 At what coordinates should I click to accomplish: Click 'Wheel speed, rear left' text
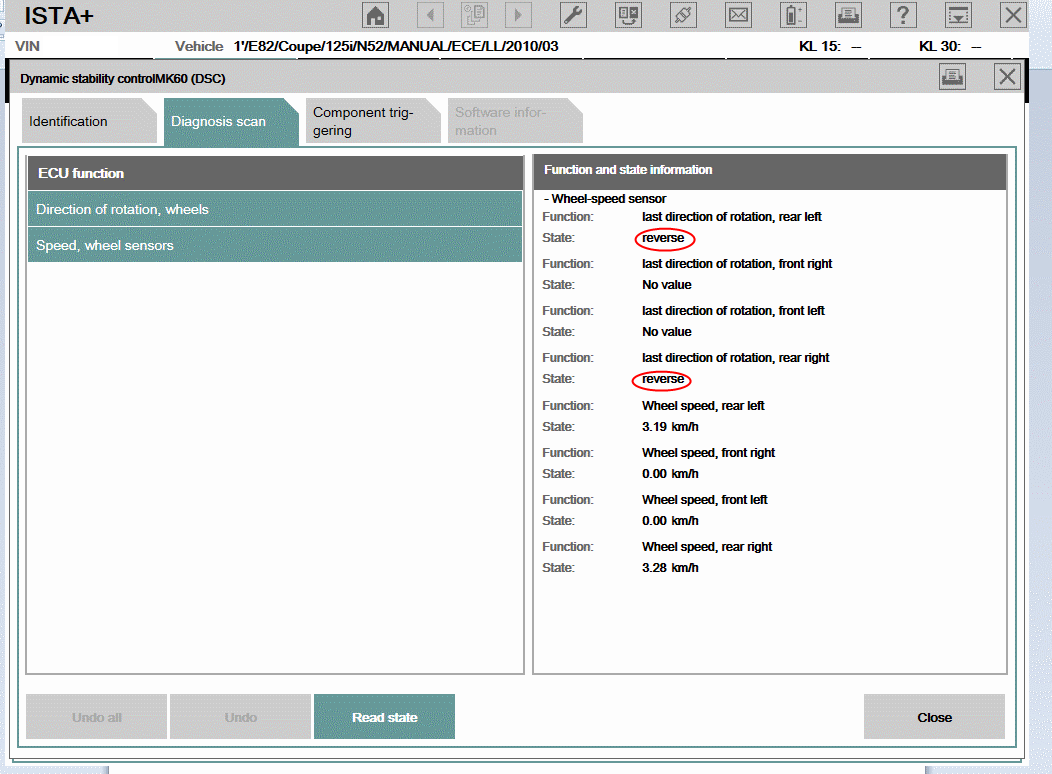pyautogui.click(x=703, y=406)
